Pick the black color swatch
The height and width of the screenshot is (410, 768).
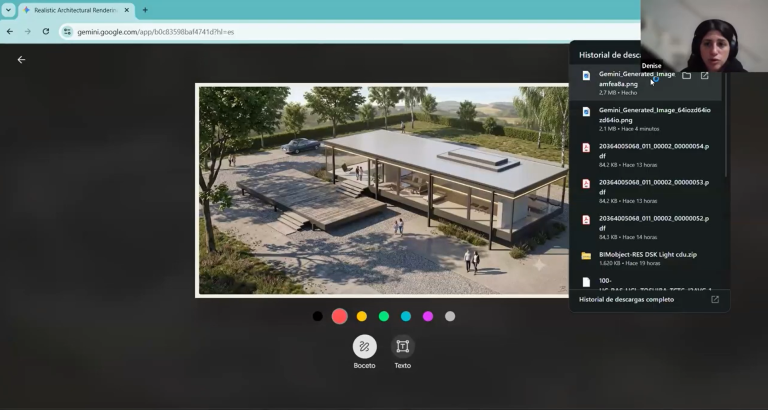(317, 316)
